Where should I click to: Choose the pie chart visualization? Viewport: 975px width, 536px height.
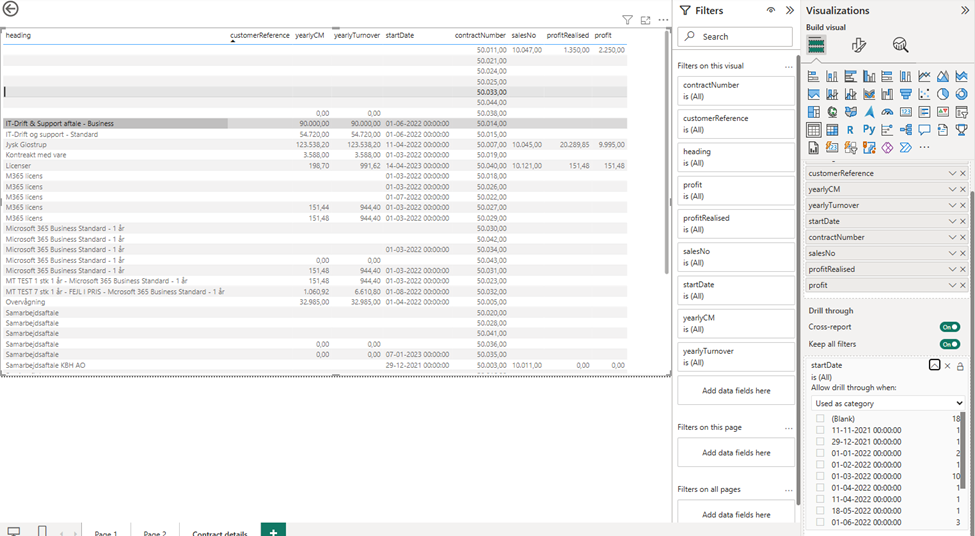pyautogui.click(x=943, y=94)
